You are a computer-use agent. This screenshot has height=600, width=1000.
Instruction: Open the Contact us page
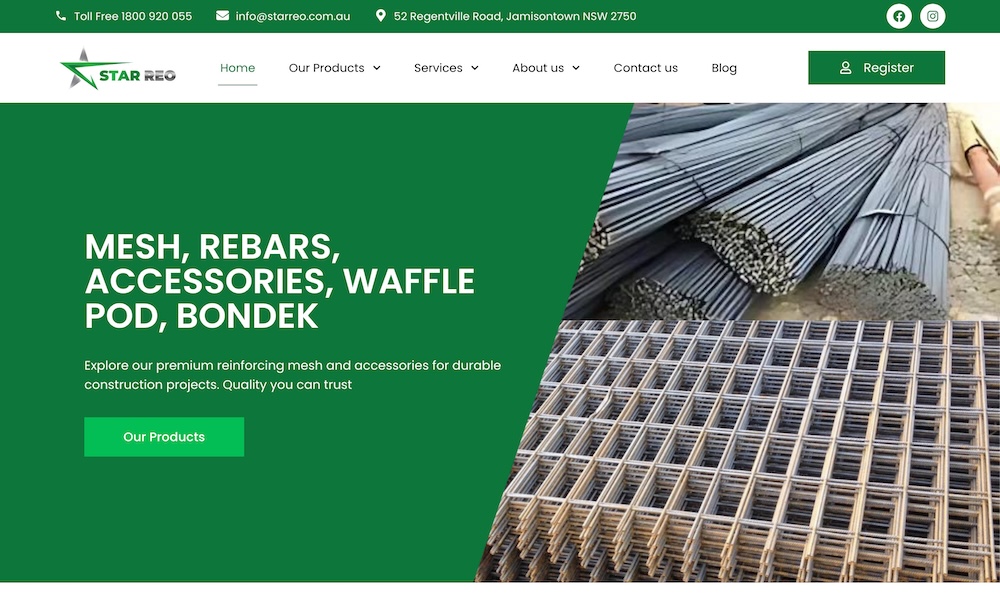click(x=645, y=68)
